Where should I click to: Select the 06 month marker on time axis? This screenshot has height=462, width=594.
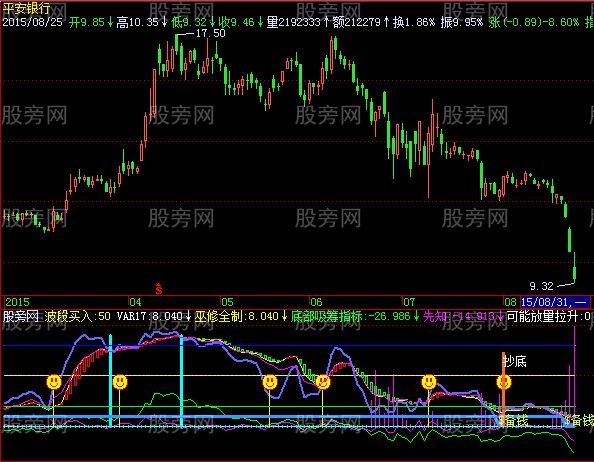click(316, 302)
